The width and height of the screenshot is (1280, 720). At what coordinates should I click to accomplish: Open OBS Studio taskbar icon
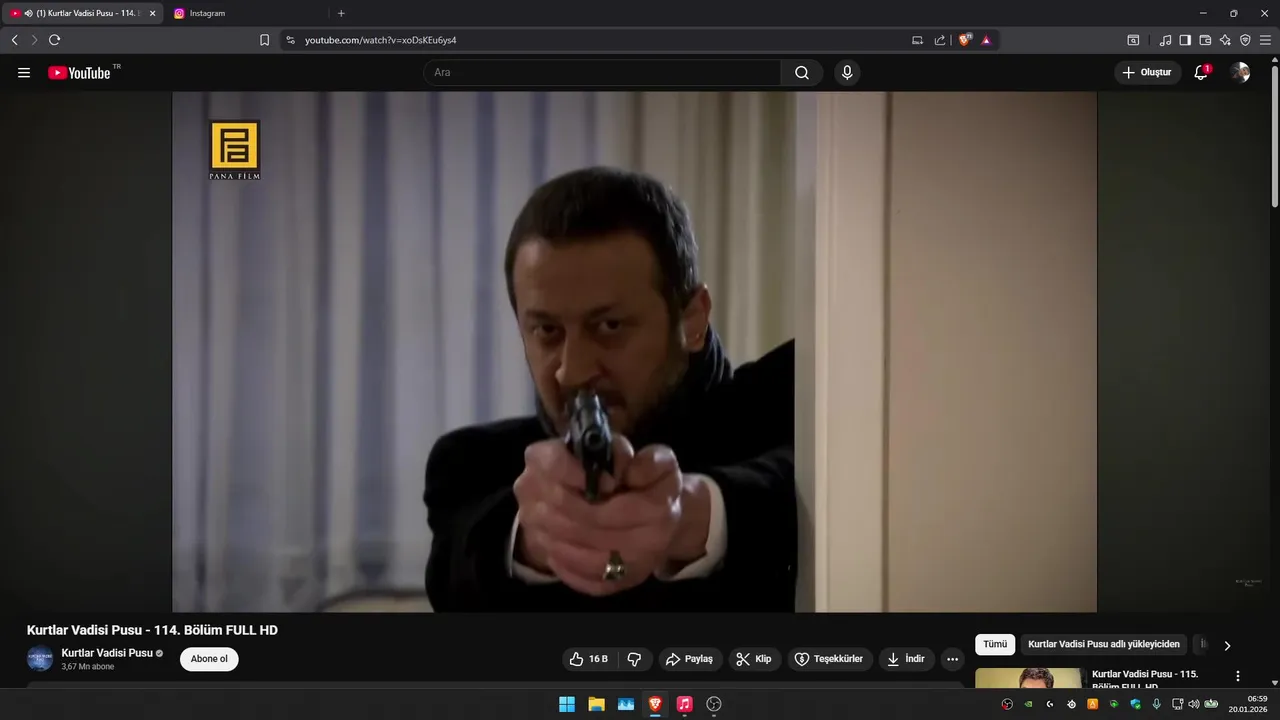(714, 704)
